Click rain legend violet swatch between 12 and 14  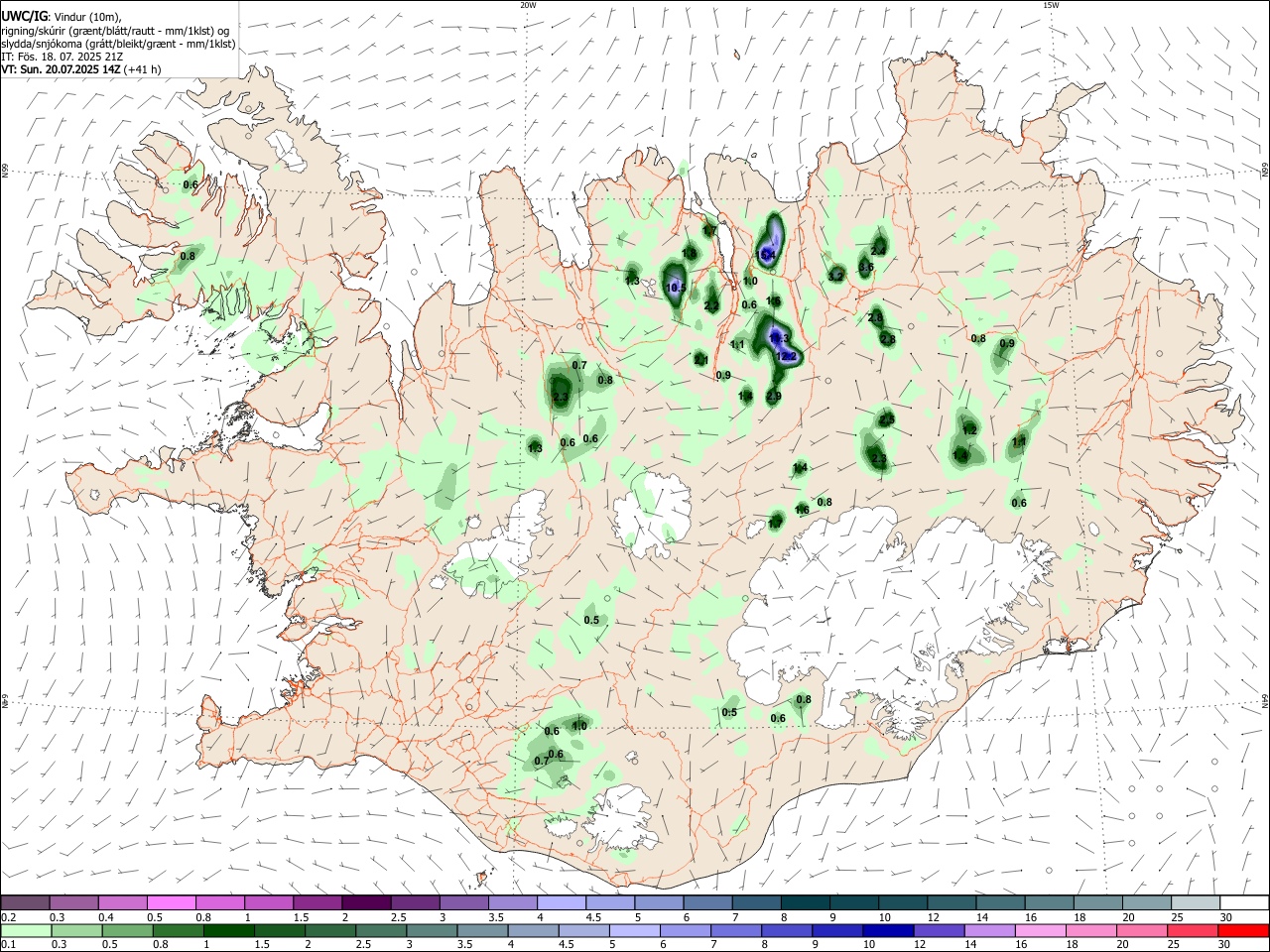point(938,931)
